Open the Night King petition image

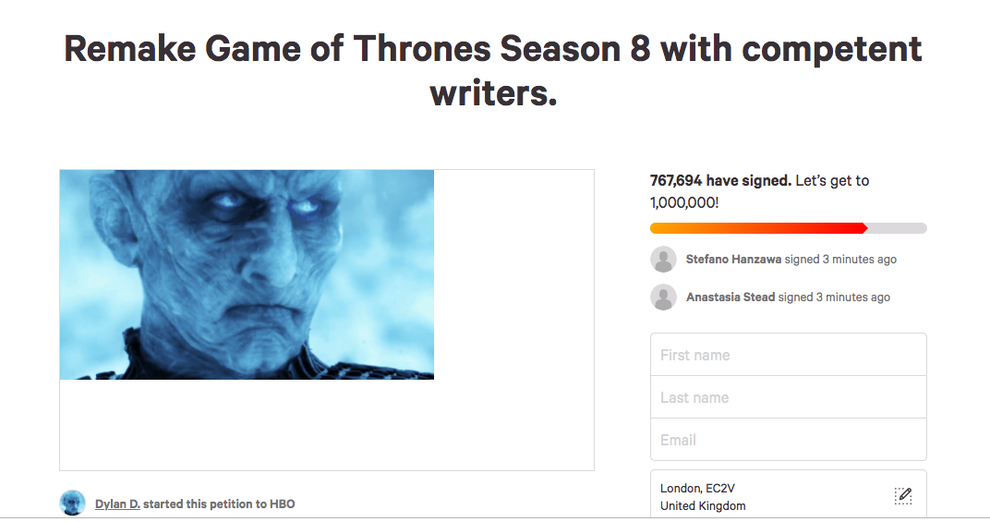pyautogui.click(x=247, y=275)
